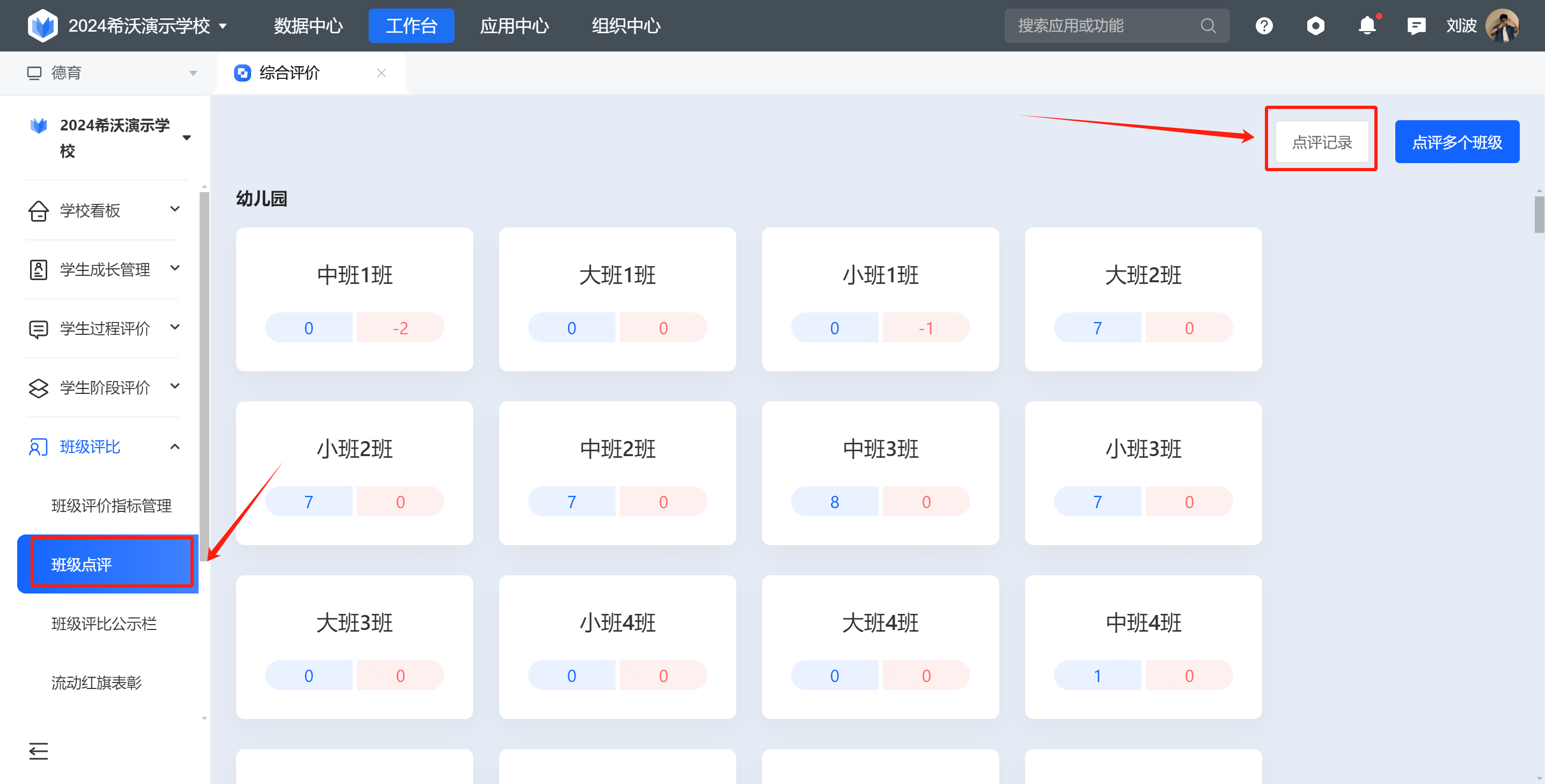This screenshot has height=784, width=1545.
Task: Open 应用中心 in top navigation
Action: [515, 26]
